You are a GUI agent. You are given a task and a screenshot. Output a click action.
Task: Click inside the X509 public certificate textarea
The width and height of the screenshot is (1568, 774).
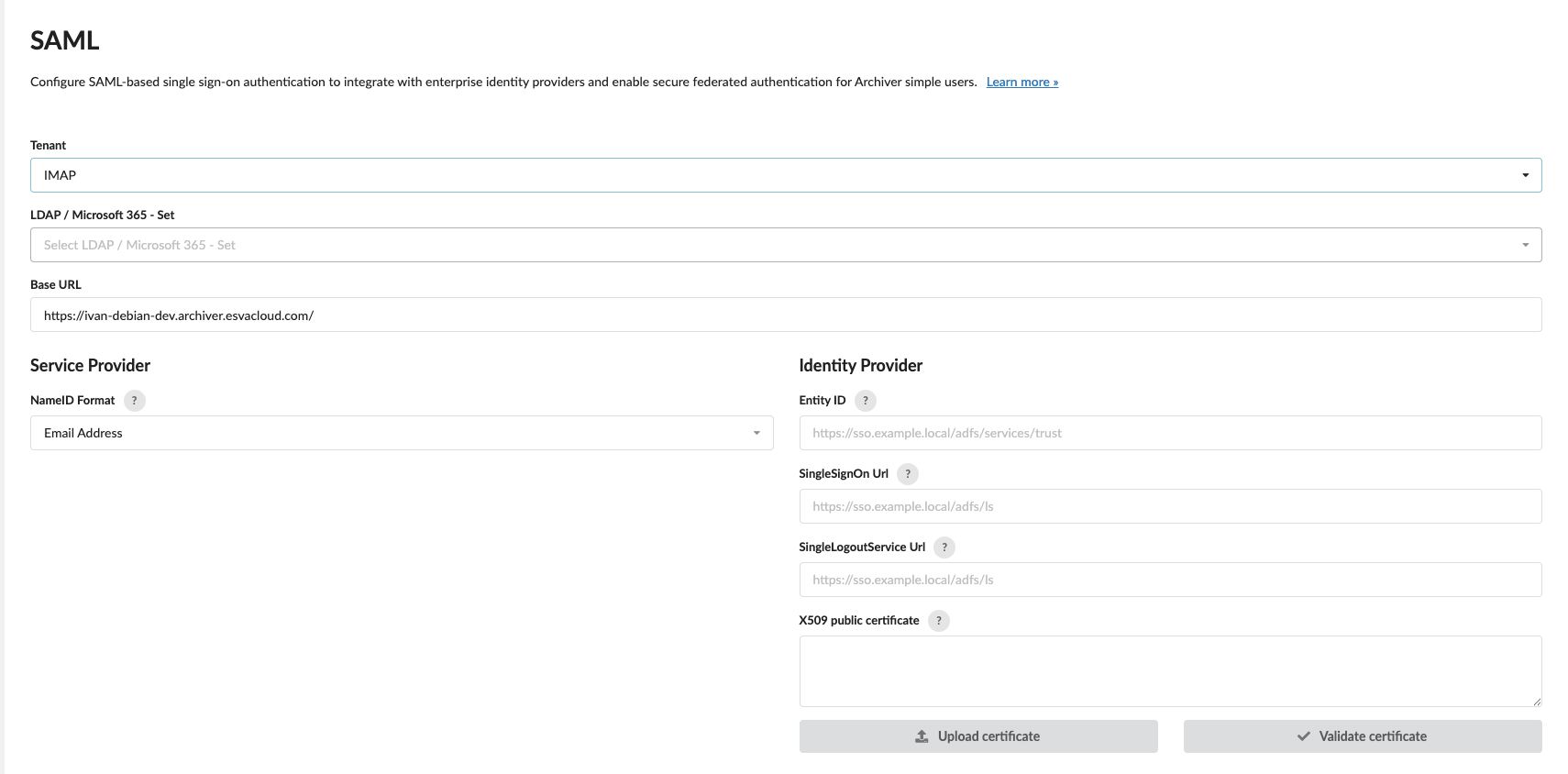[x=1170, y=671]
